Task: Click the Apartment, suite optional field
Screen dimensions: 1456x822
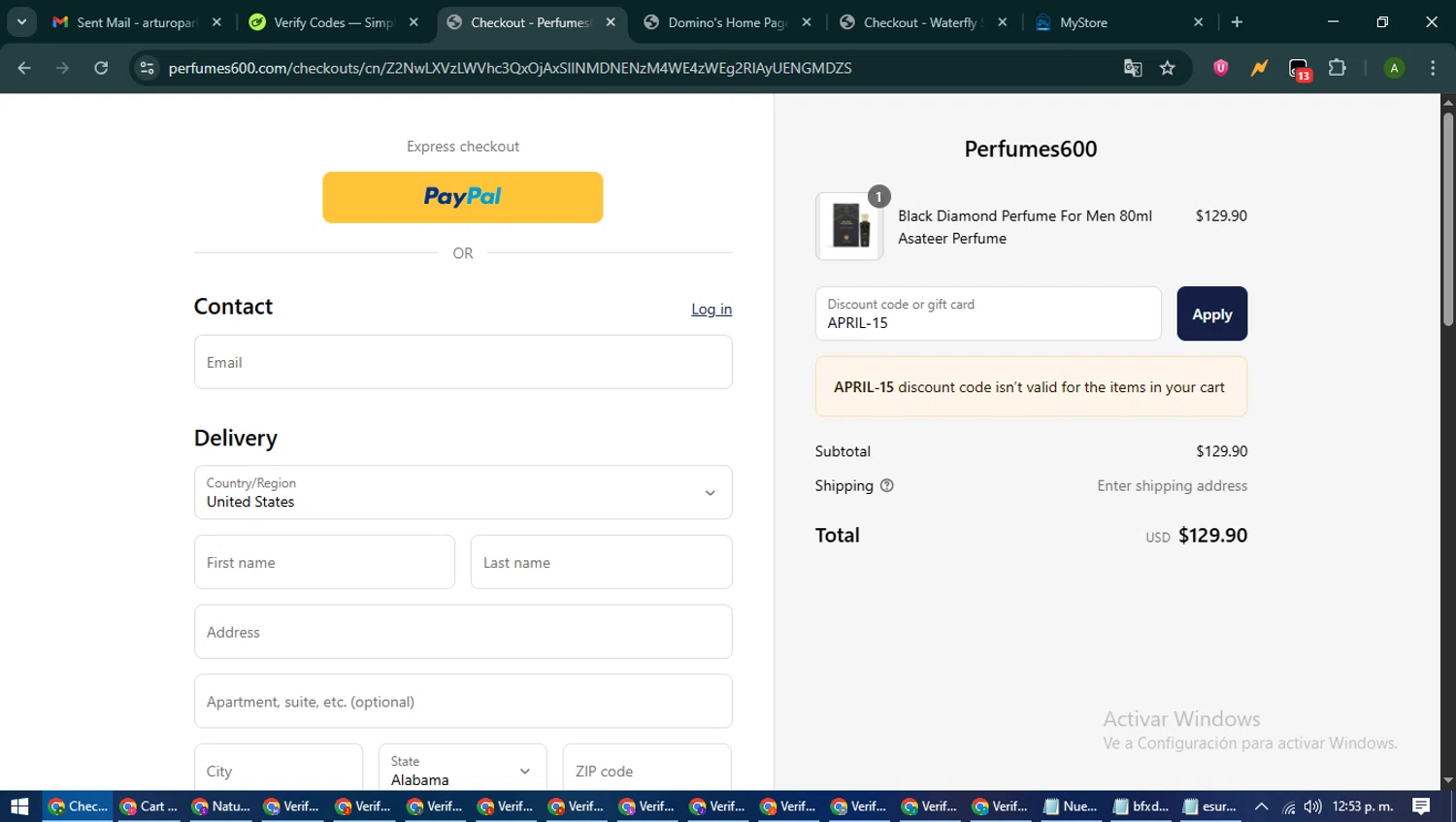Action: (x=463, y=702)
